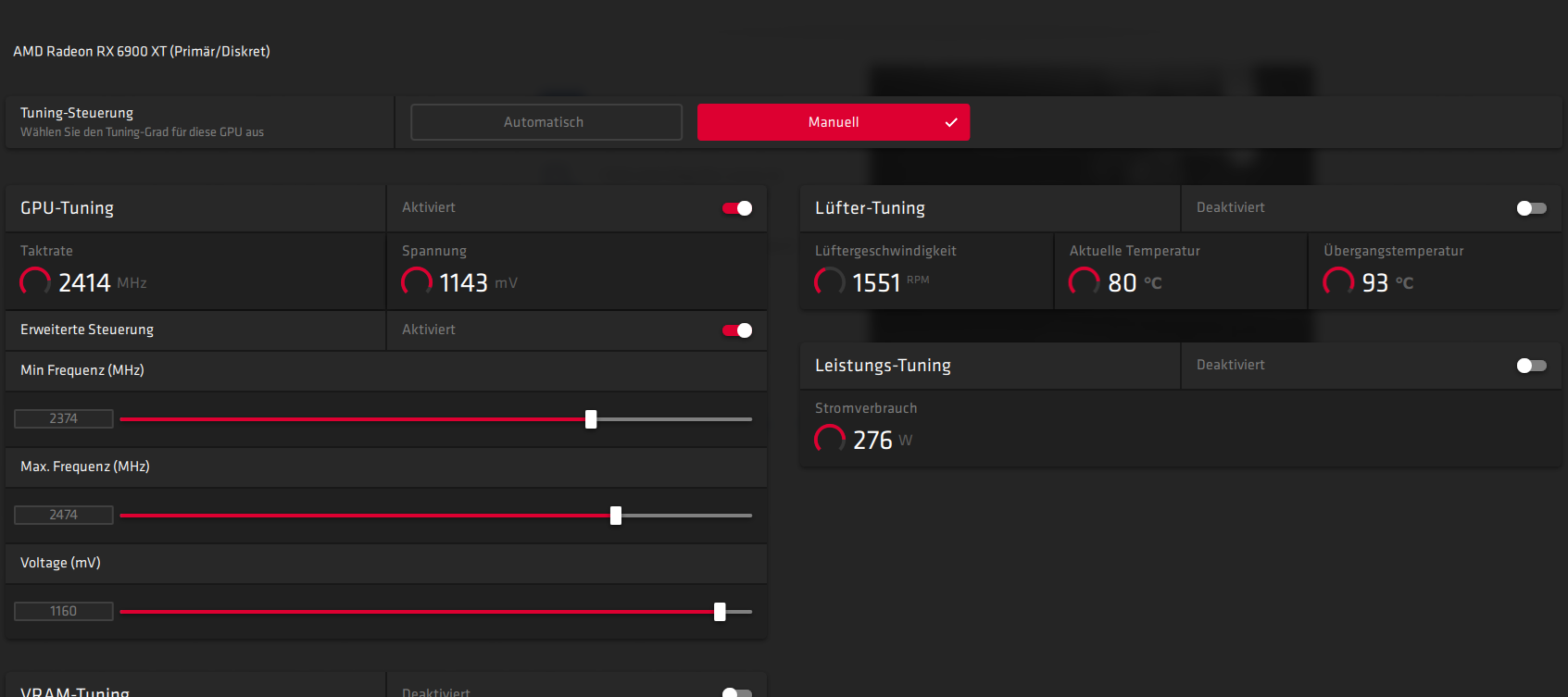Image resolution: width=1568 pixels, height=697 pixels.
Task: Click the Voltage value field 1160
Action: click(x=64, y=611)
